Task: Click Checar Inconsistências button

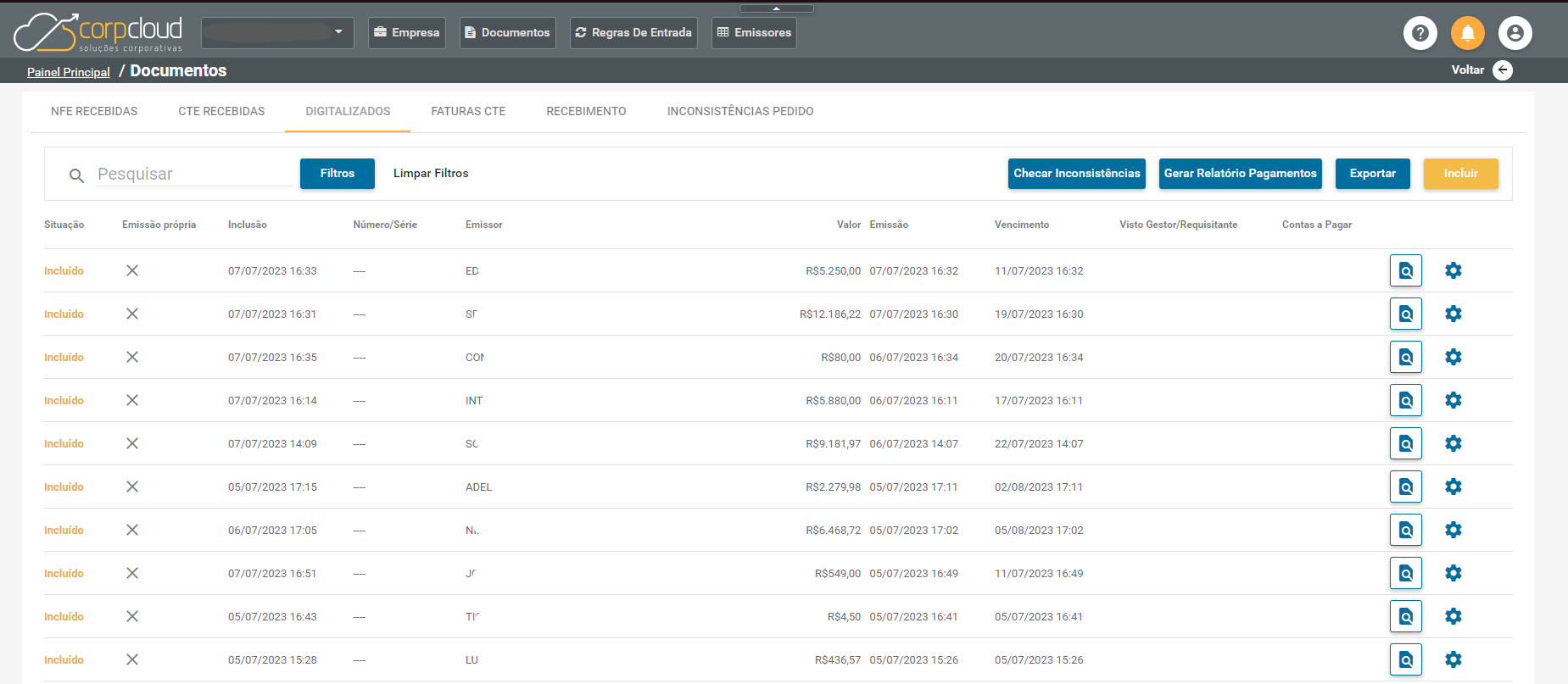Action: point(1077,173)
